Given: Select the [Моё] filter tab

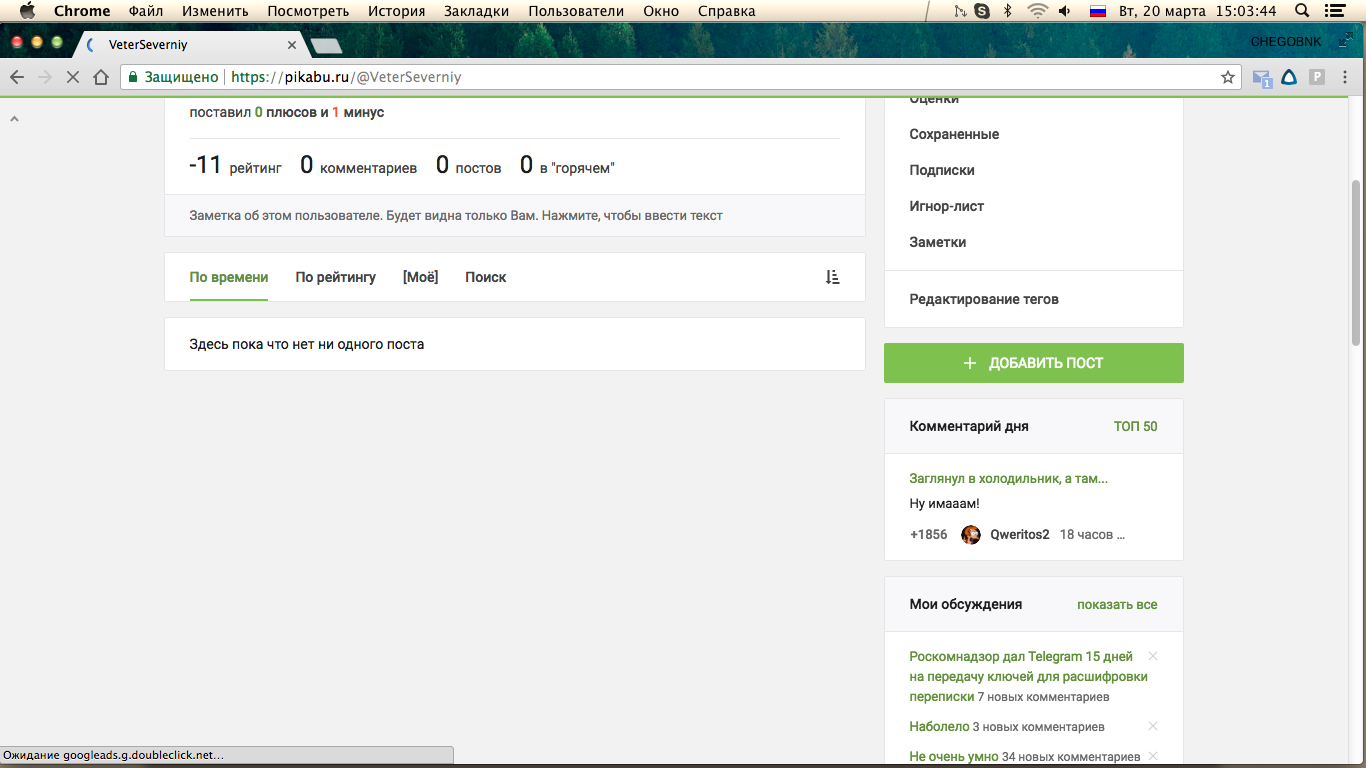Looking at the screenshot, I should pyautogui.click(x=420, y=277).
